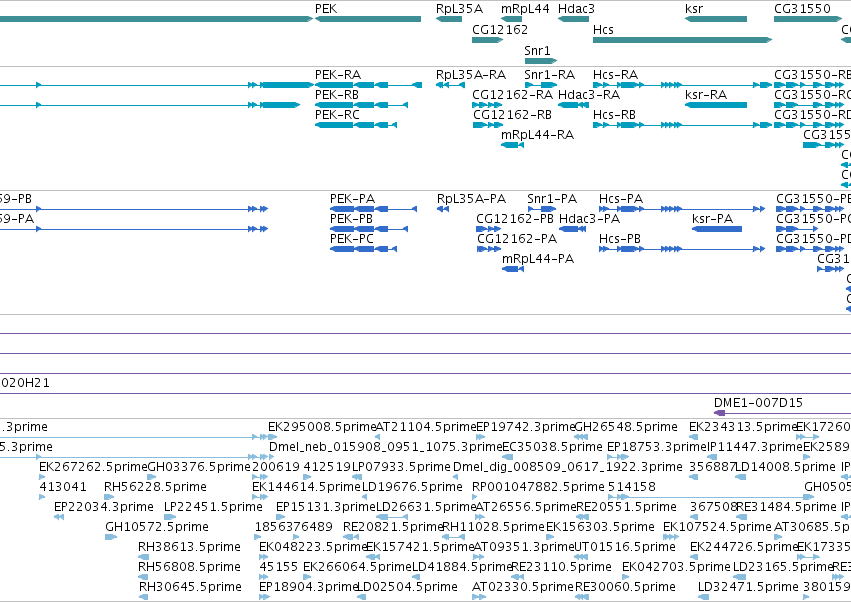The image size is (851, 602).
Task: Click the EK267262.5prime EST label
Action: coord(93,467)
